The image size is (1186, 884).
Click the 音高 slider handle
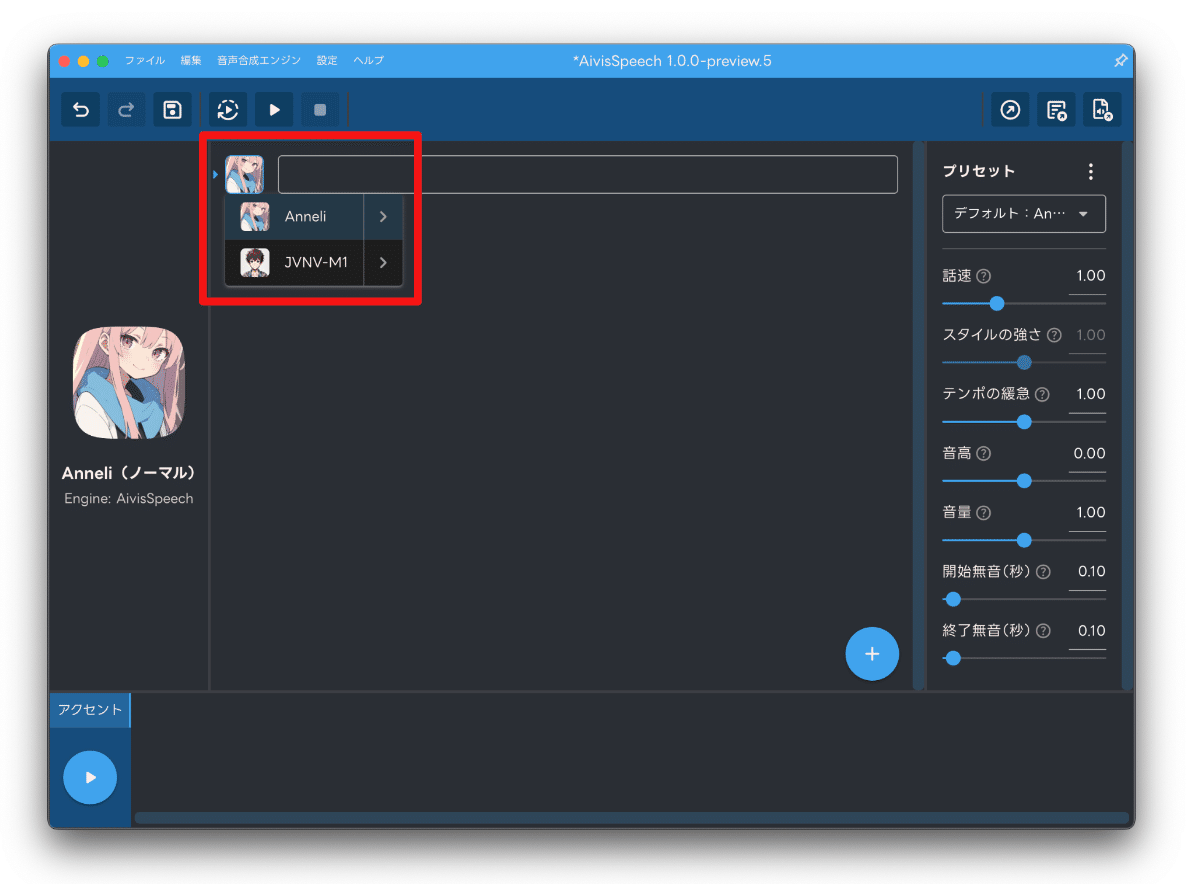pos(1024,481)
